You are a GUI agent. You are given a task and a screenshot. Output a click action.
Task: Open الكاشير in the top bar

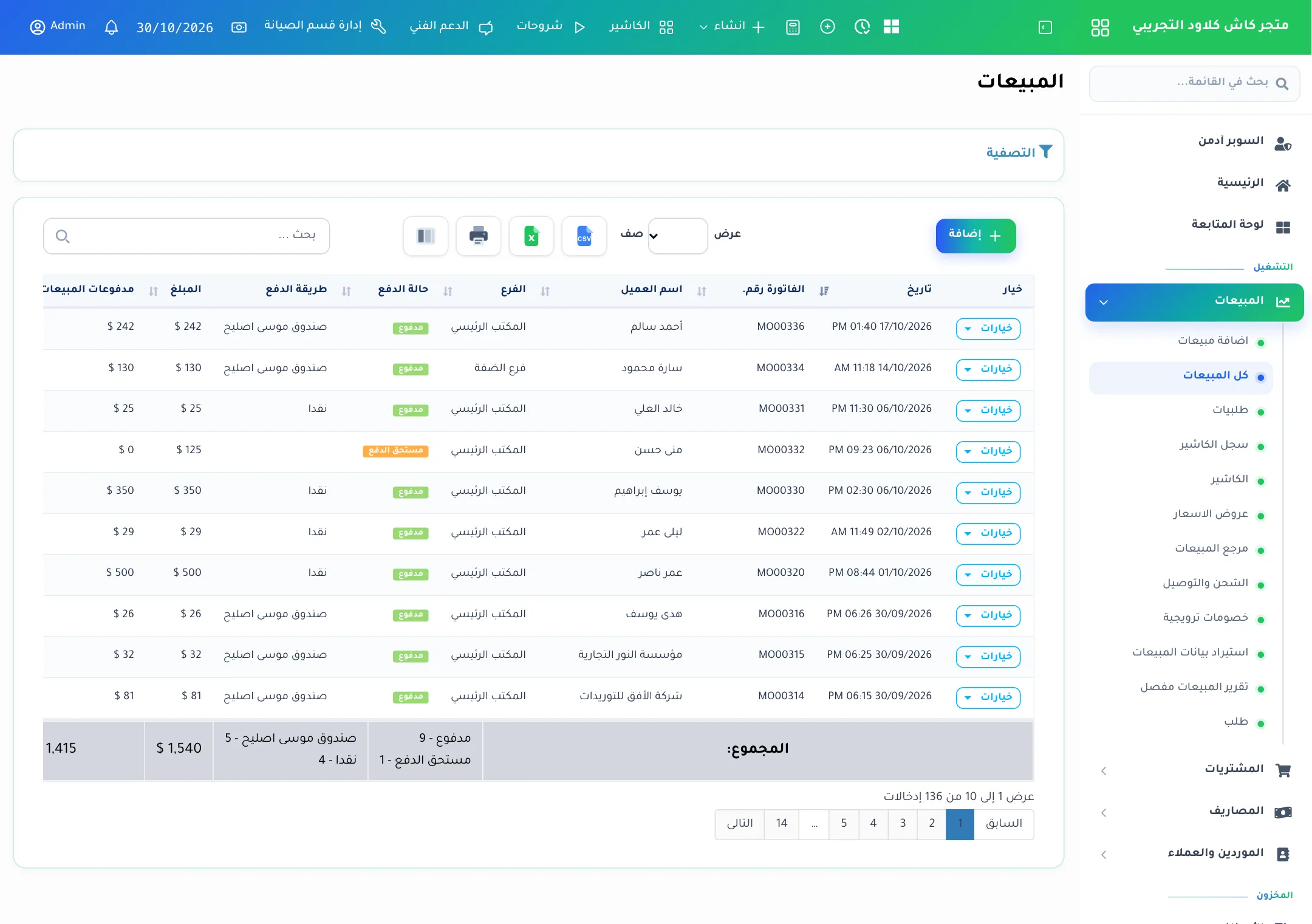click(x=641, y=26)
